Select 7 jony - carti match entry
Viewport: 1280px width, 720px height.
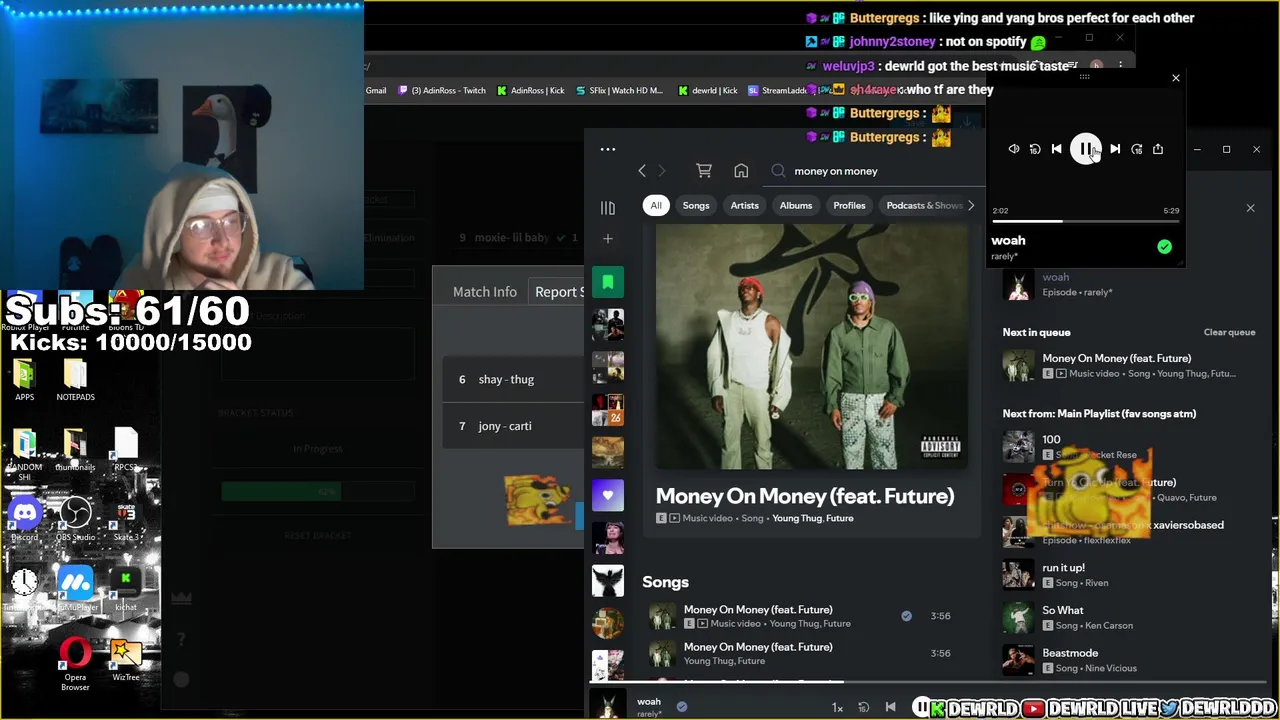(514, 426)
